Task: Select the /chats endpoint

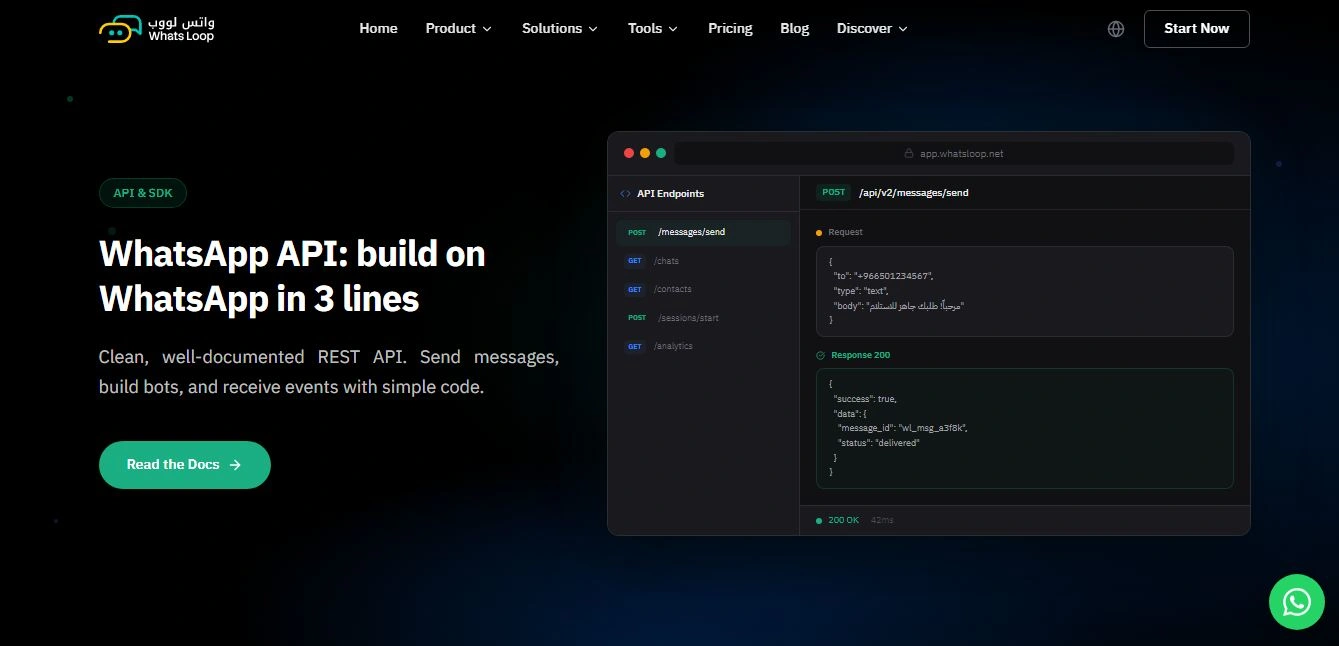Action: point(703,261)
